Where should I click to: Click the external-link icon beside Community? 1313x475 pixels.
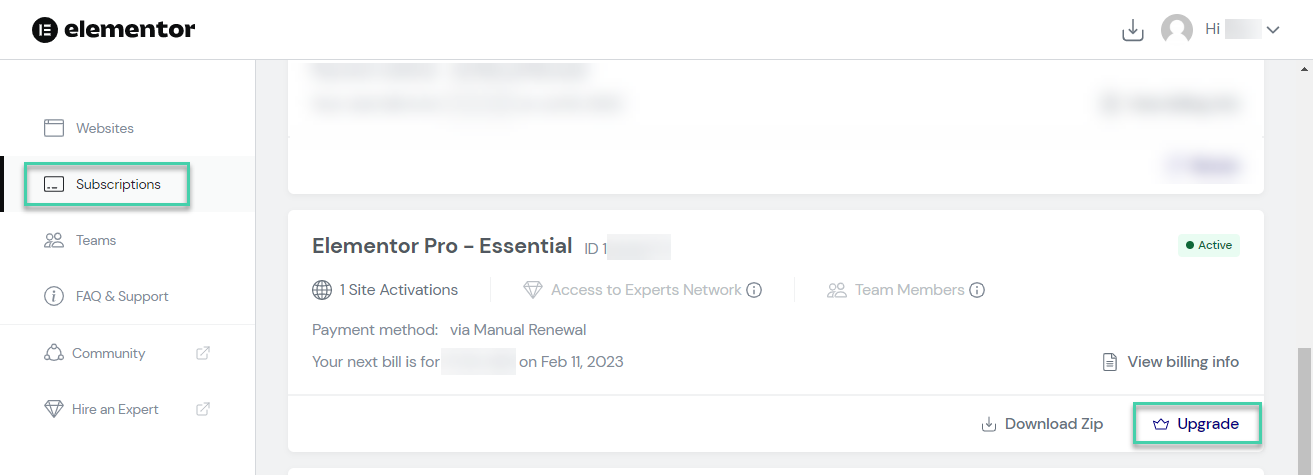pos(203,353)
